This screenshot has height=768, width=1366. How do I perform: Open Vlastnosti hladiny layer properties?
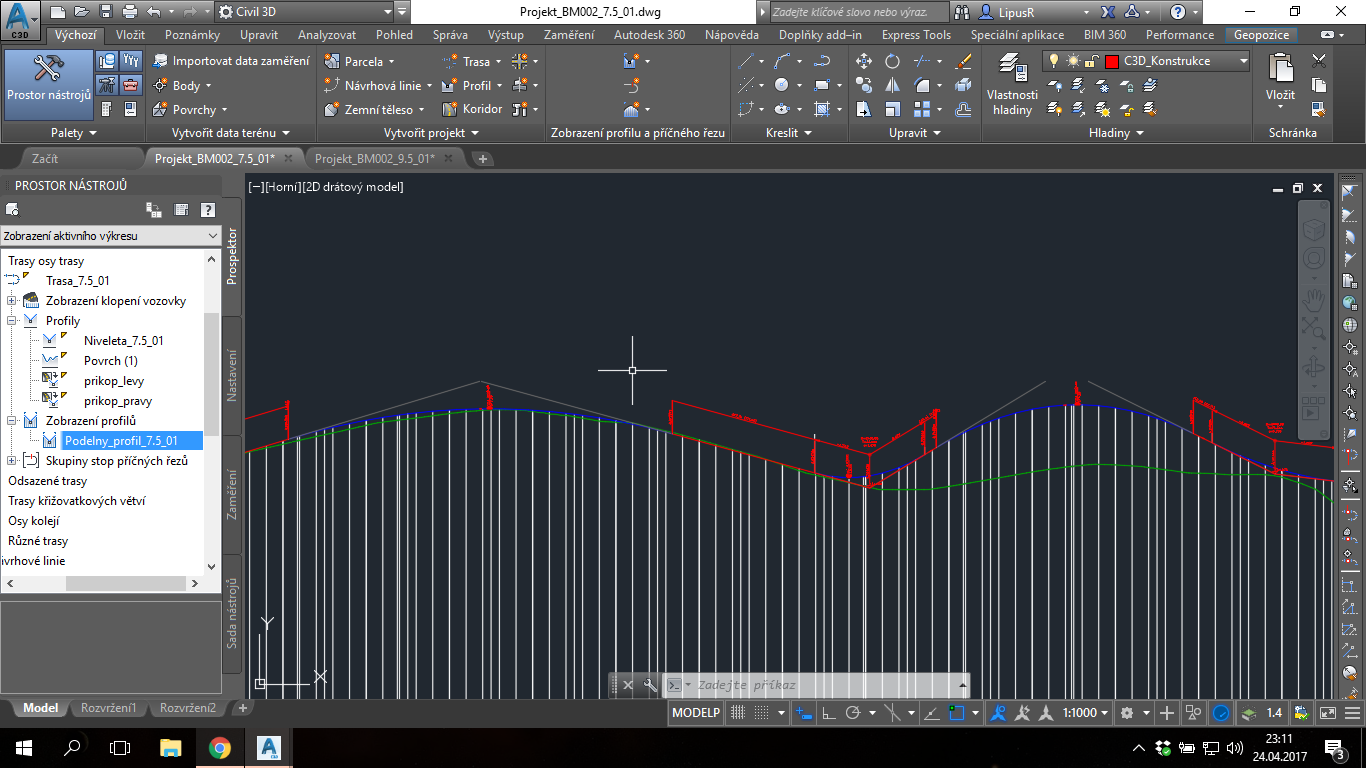pyautogui.click(x=1012, y=84)
